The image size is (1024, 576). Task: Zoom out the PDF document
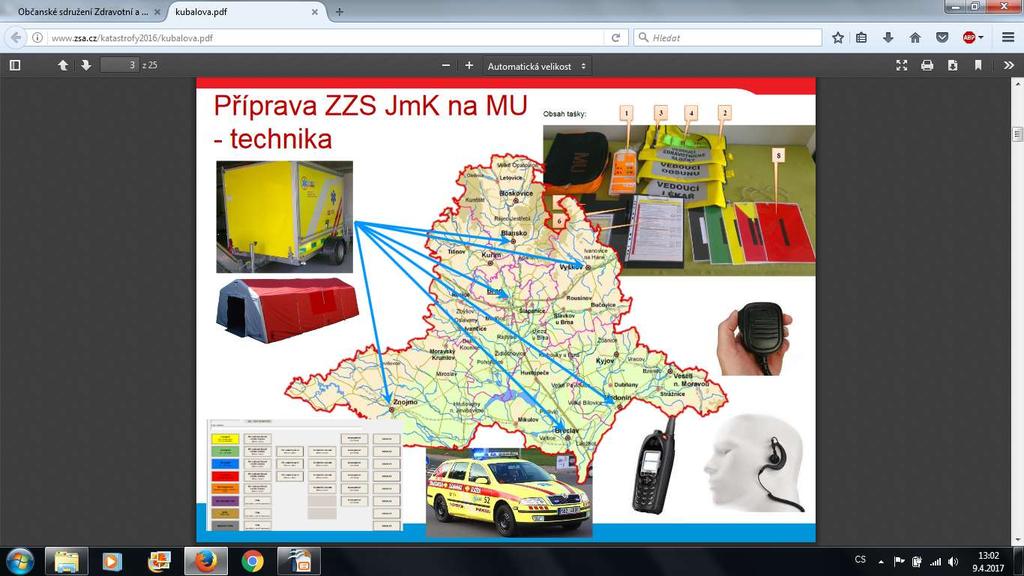point(446,65)
